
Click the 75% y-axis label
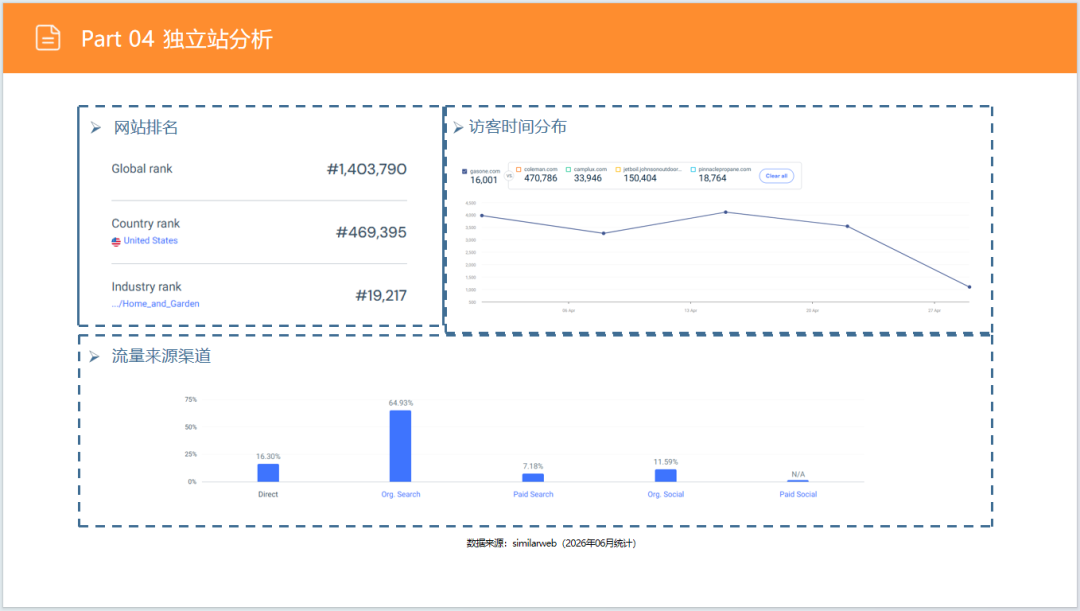(191, 400)
